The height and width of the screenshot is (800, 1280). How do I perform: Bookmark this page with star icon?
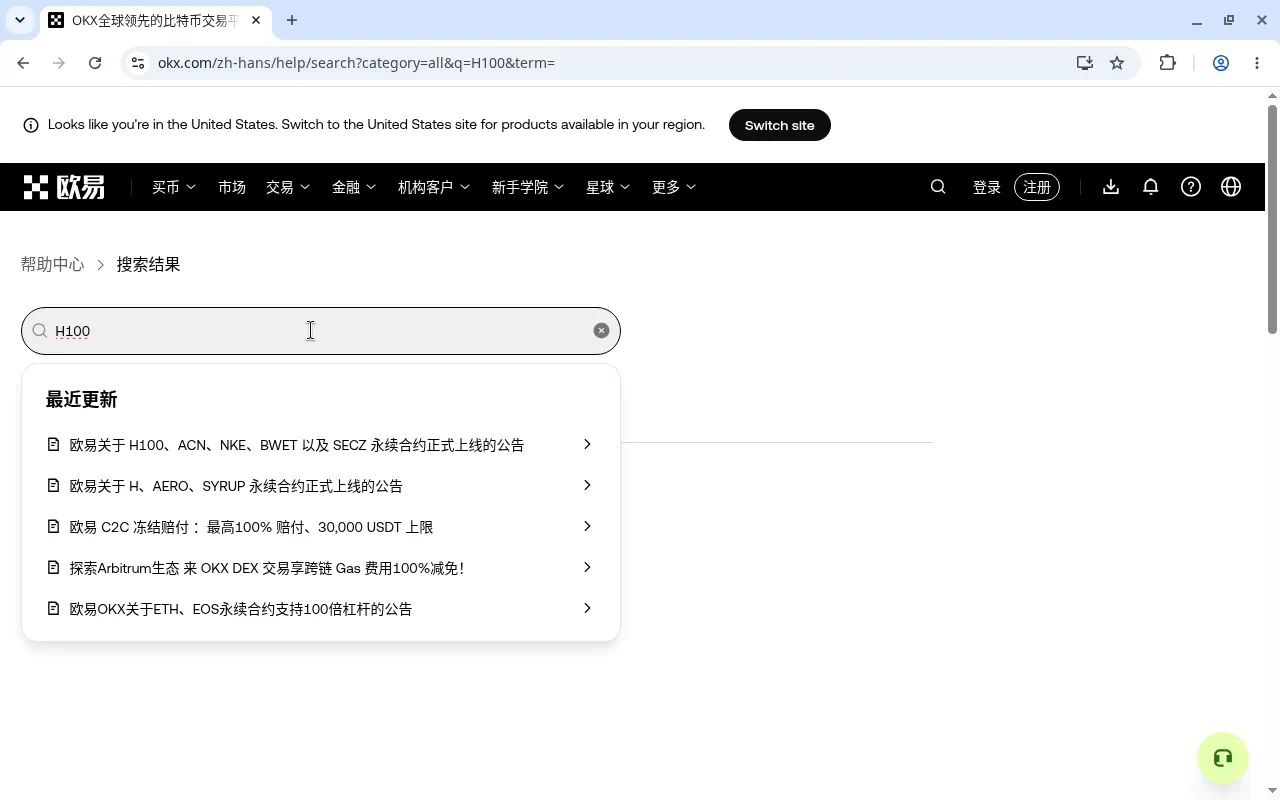click(1117, 63)
